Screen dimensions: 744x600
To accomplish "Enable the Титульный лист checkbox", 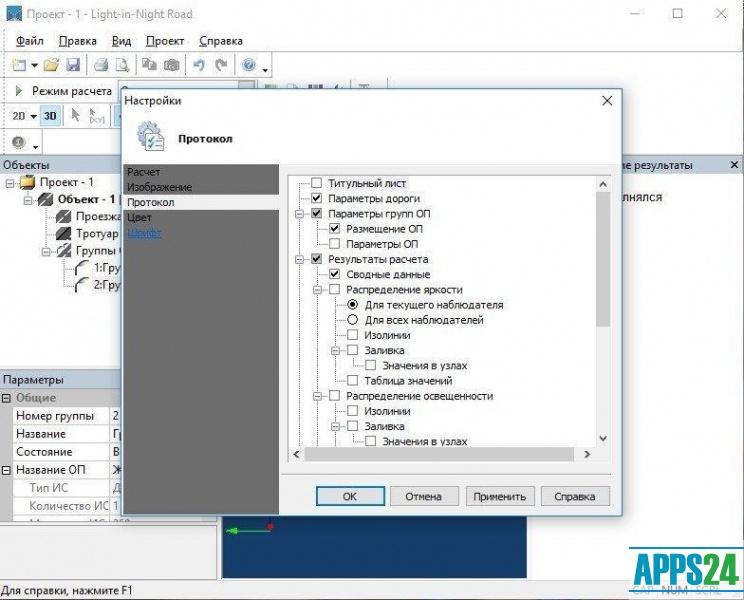I will coord(317,183).
